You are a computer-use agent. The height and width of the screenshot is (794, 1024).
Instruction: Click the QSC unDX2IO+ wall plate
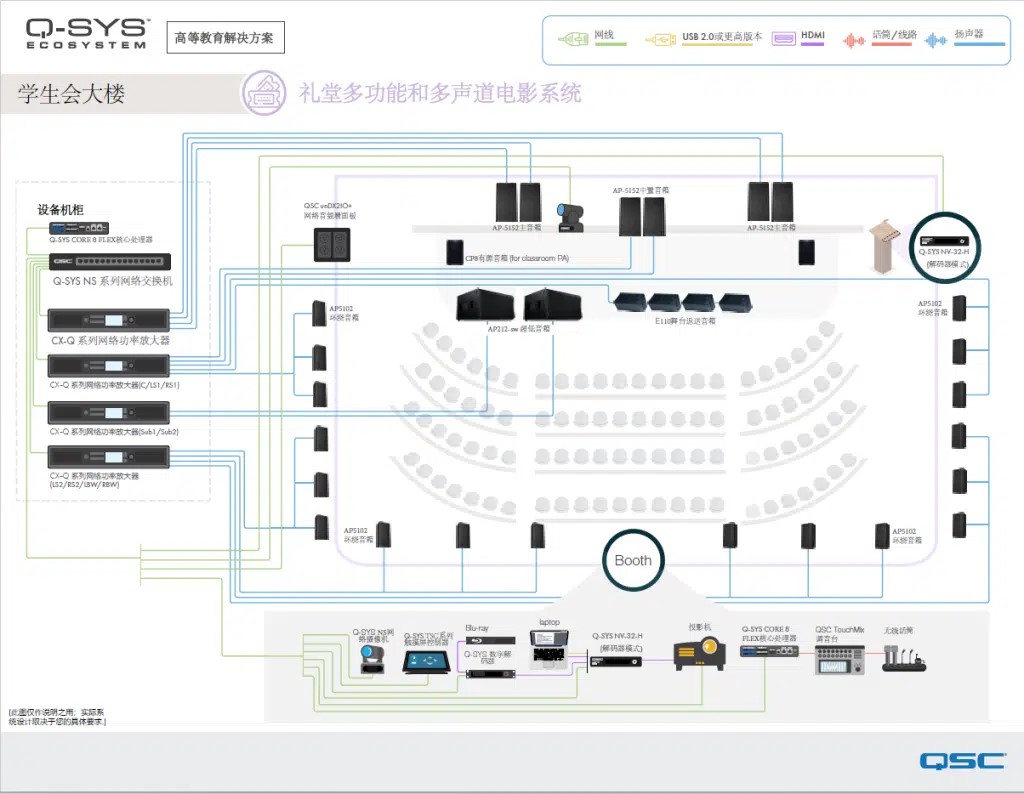tap(332, 245)
